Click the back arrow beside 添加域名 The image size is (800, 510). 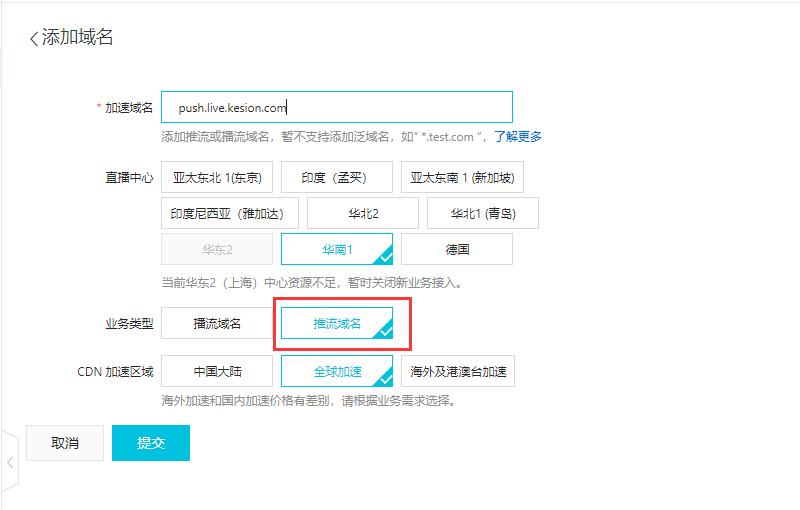[x=34, y=38]
